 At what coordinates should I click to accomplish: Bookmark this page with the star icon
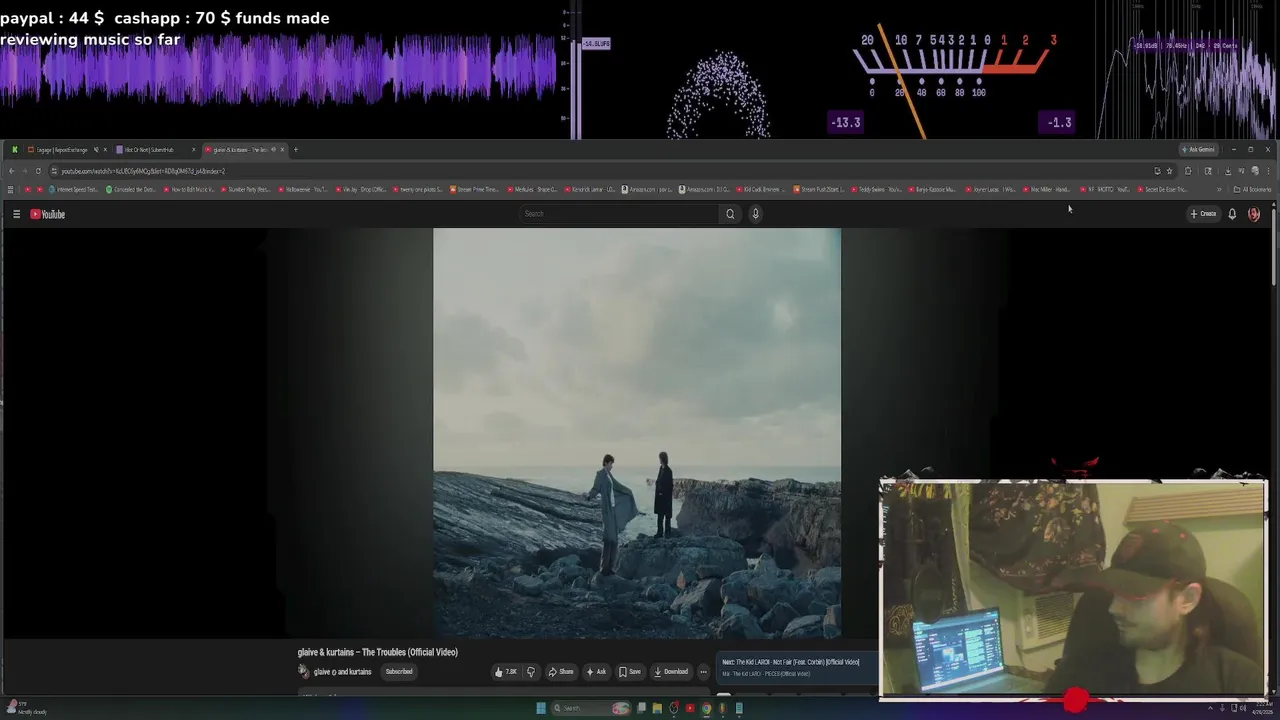click(x=1169, y=171)
